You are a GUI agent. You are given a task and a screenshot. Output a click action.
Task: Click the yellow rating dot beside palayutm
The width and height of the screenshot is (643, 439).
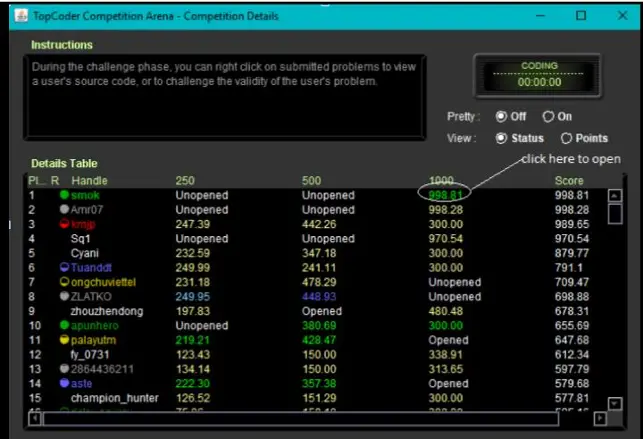(x=64, y=339)
